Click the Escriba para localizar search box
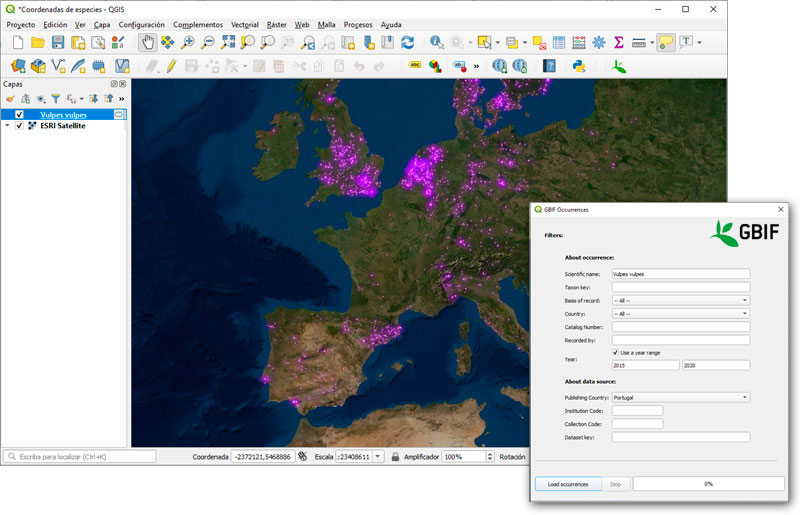 (x=80, y=457)
